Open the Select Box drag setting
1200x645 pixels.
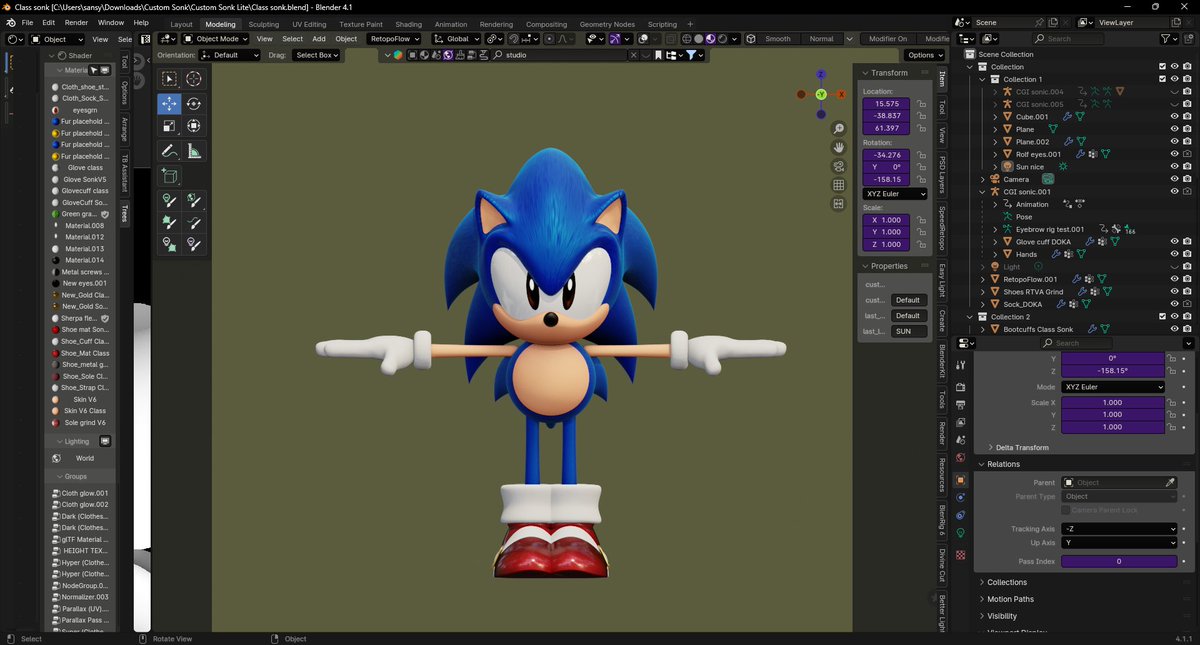point(317,55)
